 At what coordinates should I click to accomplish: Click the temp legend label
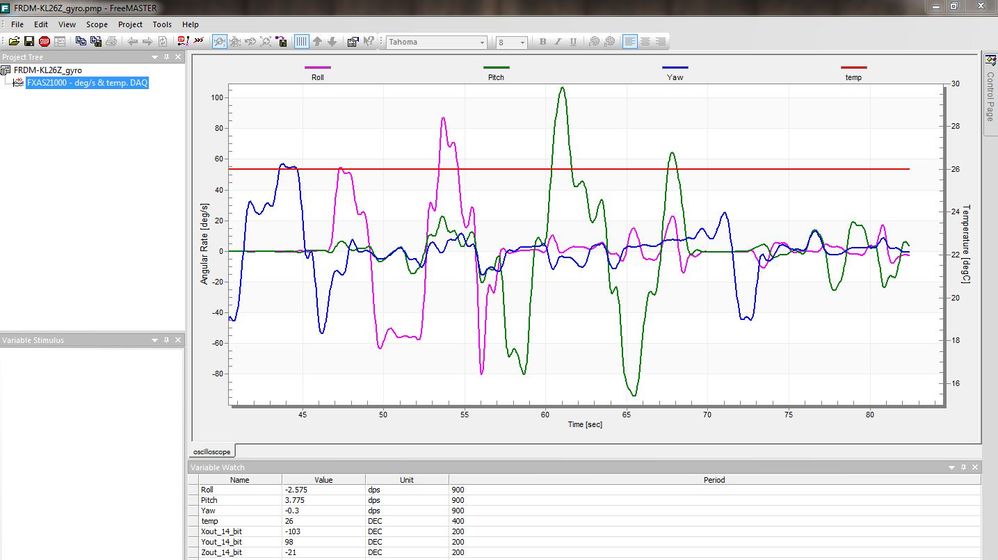pyautogui.click(x=854, y=77)
